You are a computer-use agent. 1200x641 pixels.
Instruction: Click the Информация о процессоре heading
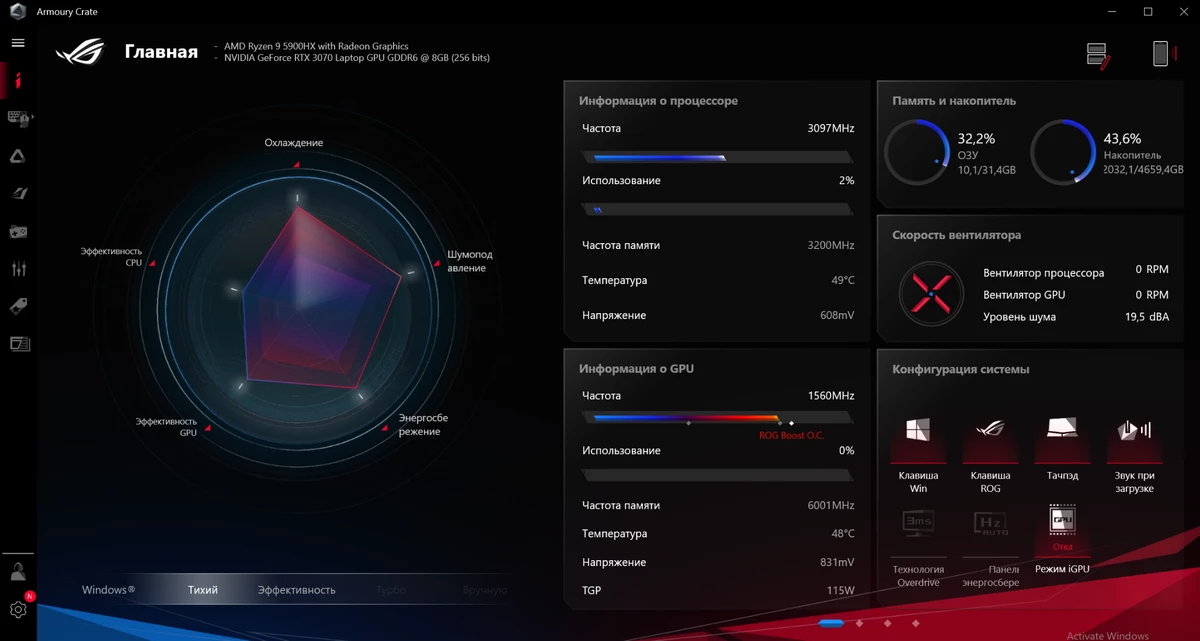[658, 101]
